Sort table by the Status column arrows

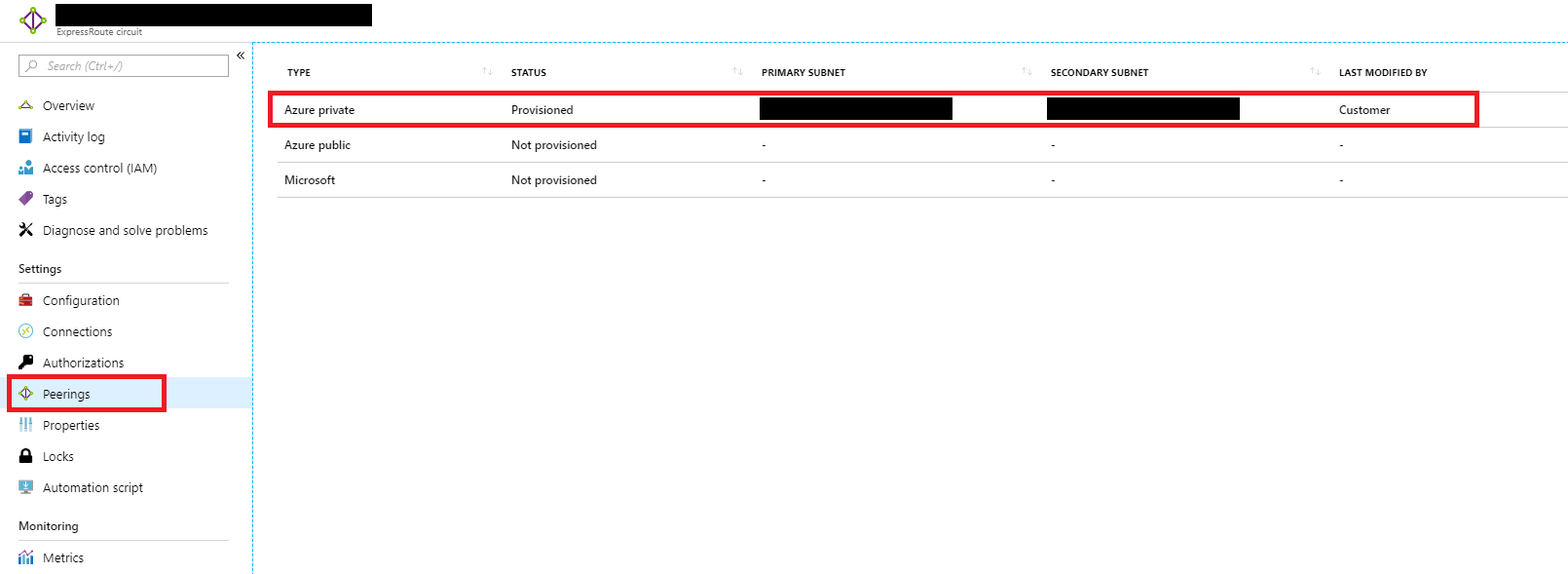pos(737,72)
